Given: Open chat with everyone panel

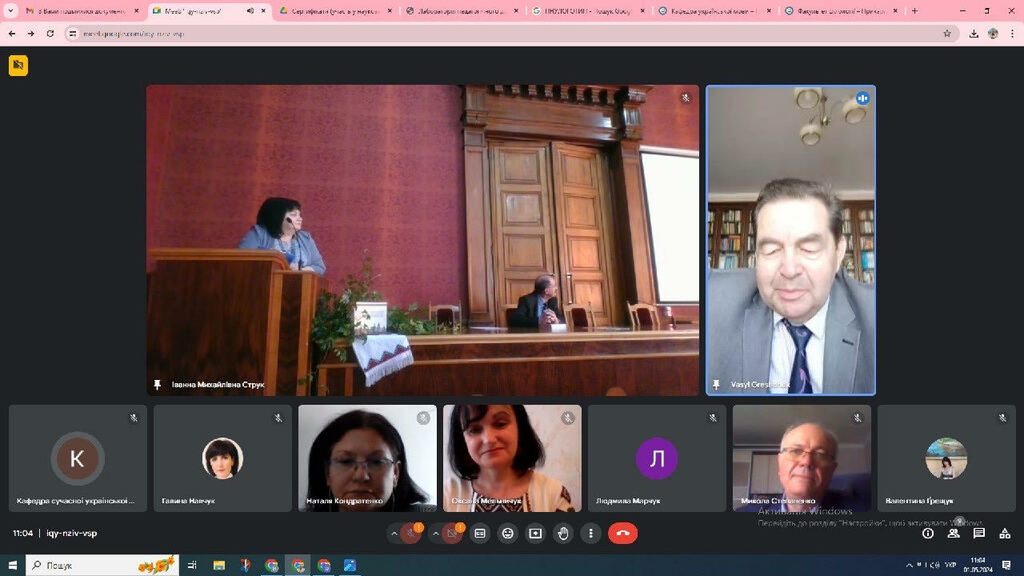Looking at the screenshot, I should click(x=979, y=533).
